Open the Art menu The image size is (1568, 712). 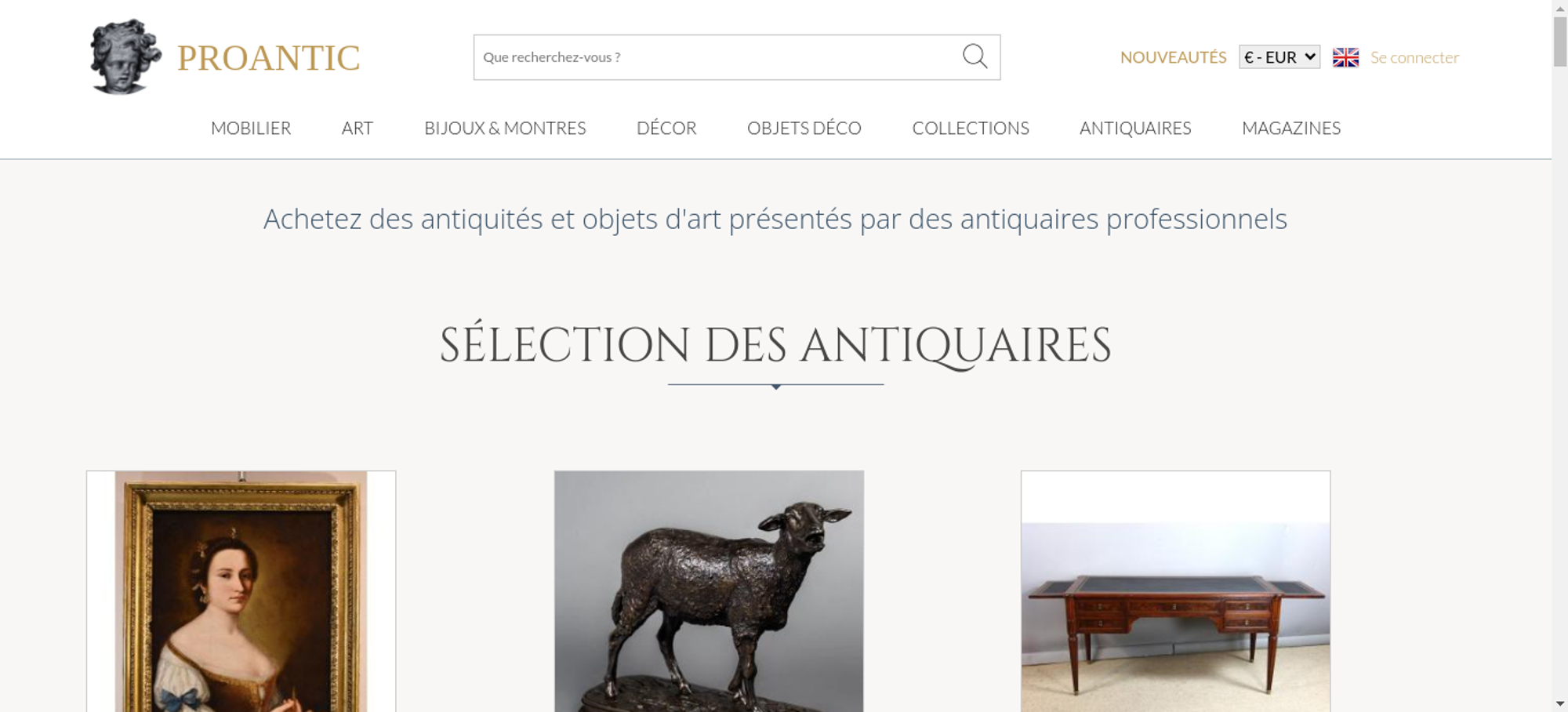[x=358, y=128]
